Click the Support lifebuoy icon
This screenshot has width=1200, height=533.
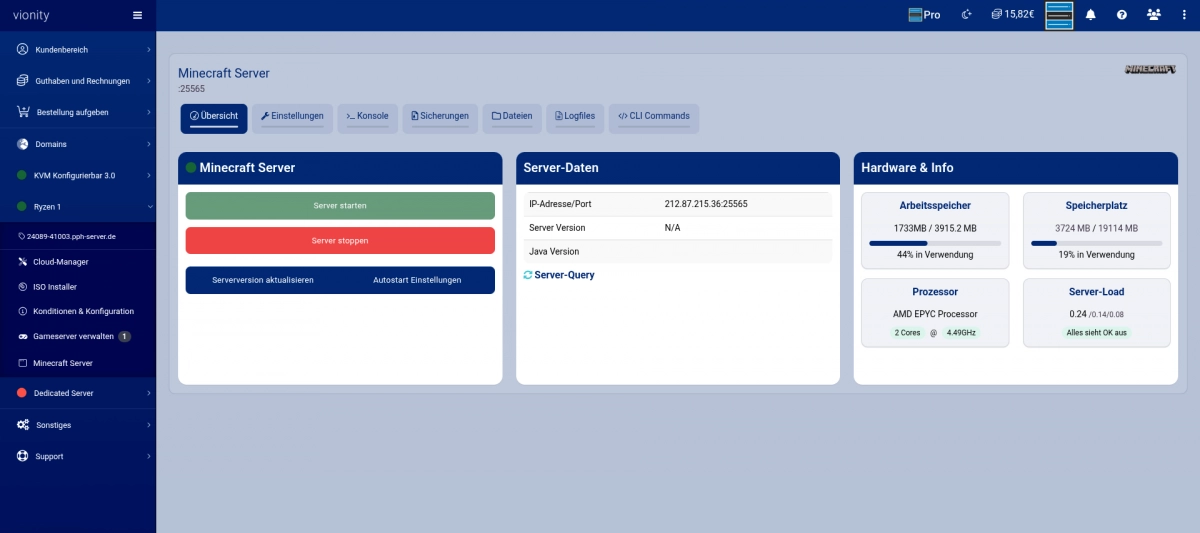(23, 456)
